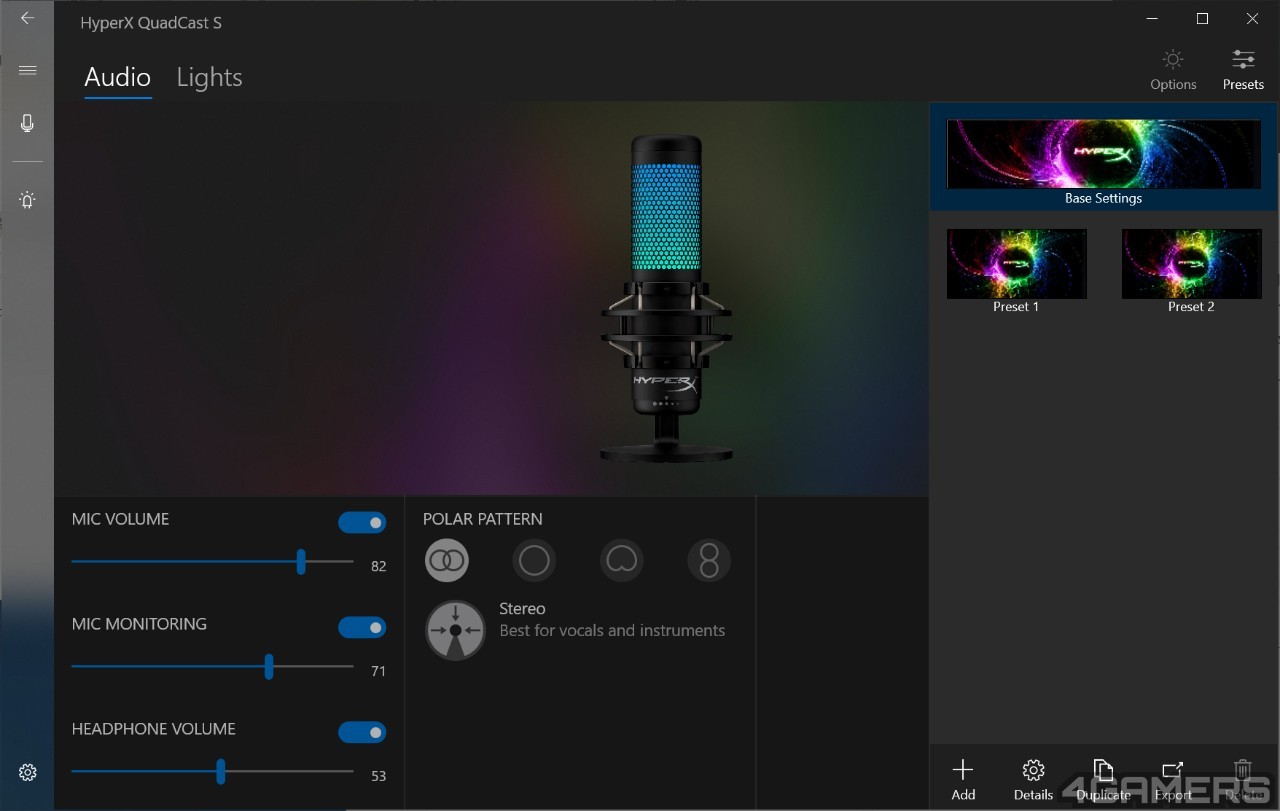
Task: Switch to the Audio tab
Action: click(118, 78)
